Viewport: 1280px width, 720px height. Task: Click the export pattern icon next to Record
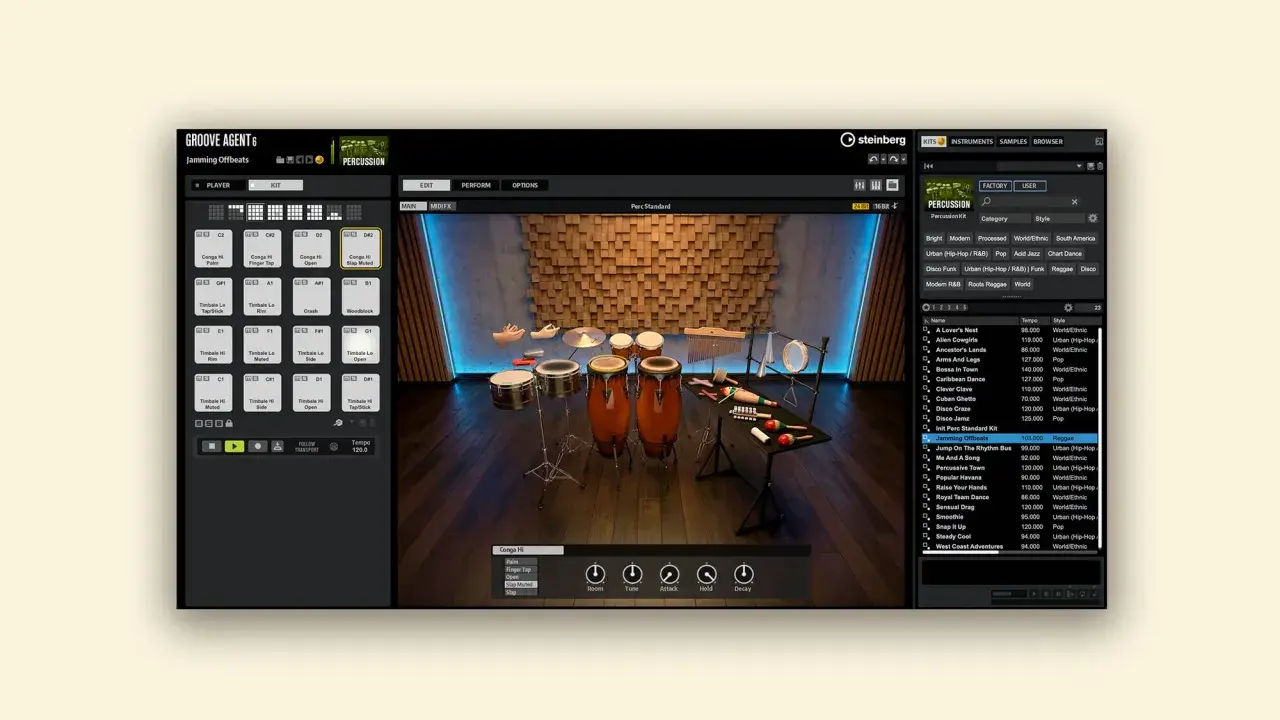[278, 446]
